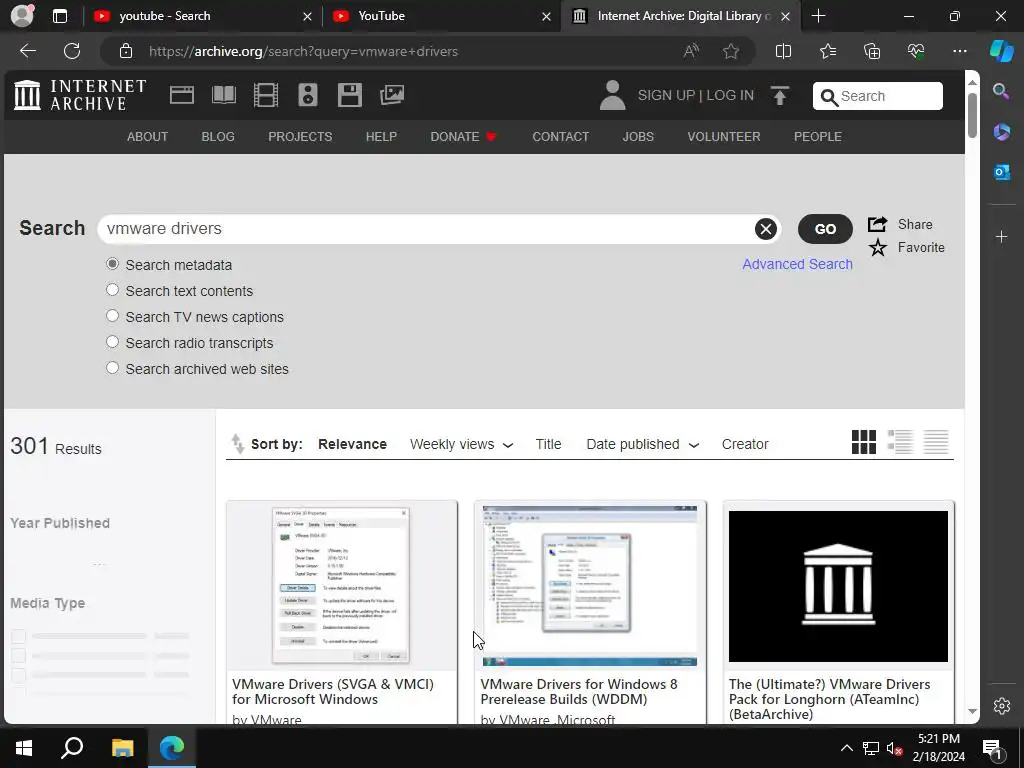
Task: Open the PROJECTS menu item
Action: click(300, 136)
